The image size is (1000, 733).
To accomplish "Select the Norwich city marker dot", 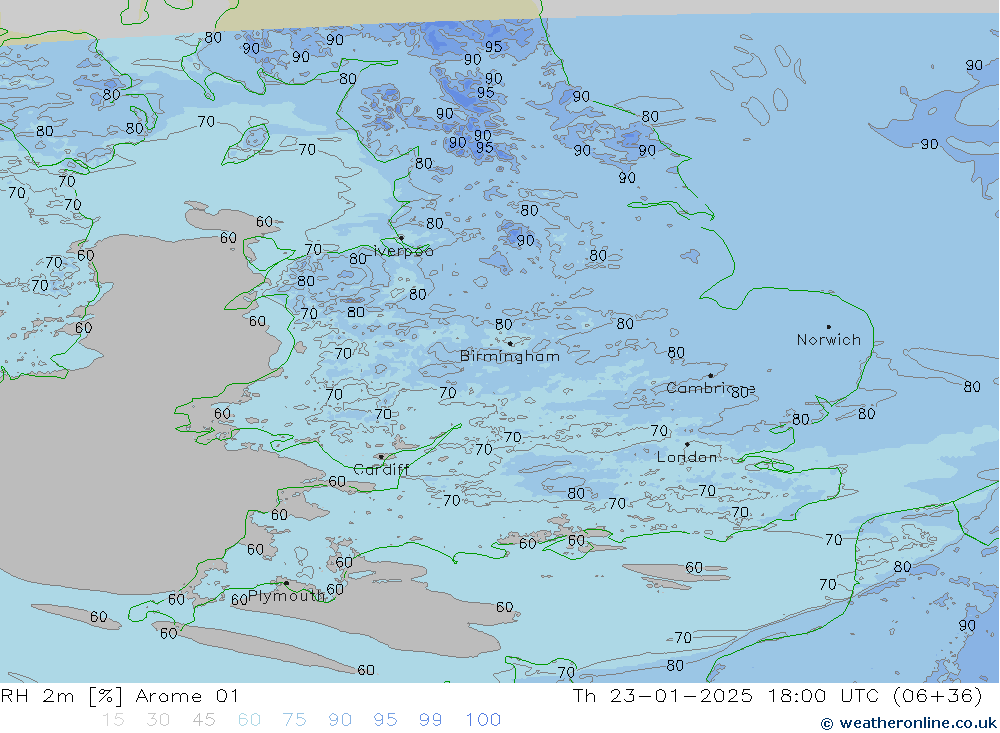I will coord(828,327).
